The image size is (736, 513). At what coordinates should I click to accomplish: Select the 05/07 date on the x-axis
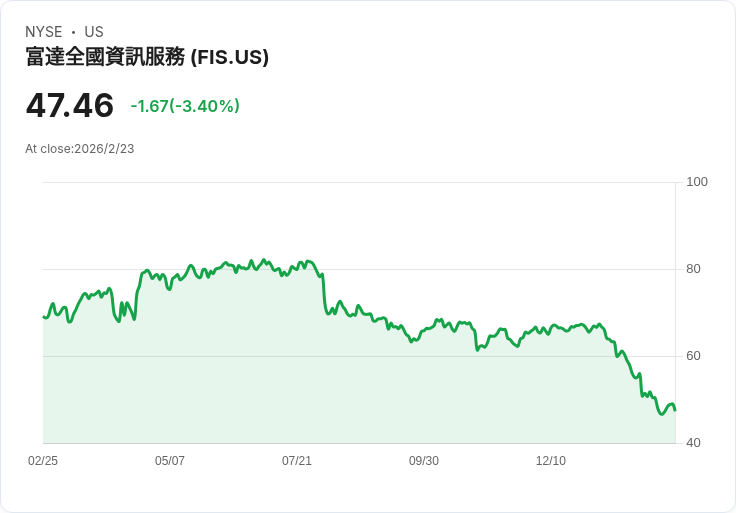170,461
